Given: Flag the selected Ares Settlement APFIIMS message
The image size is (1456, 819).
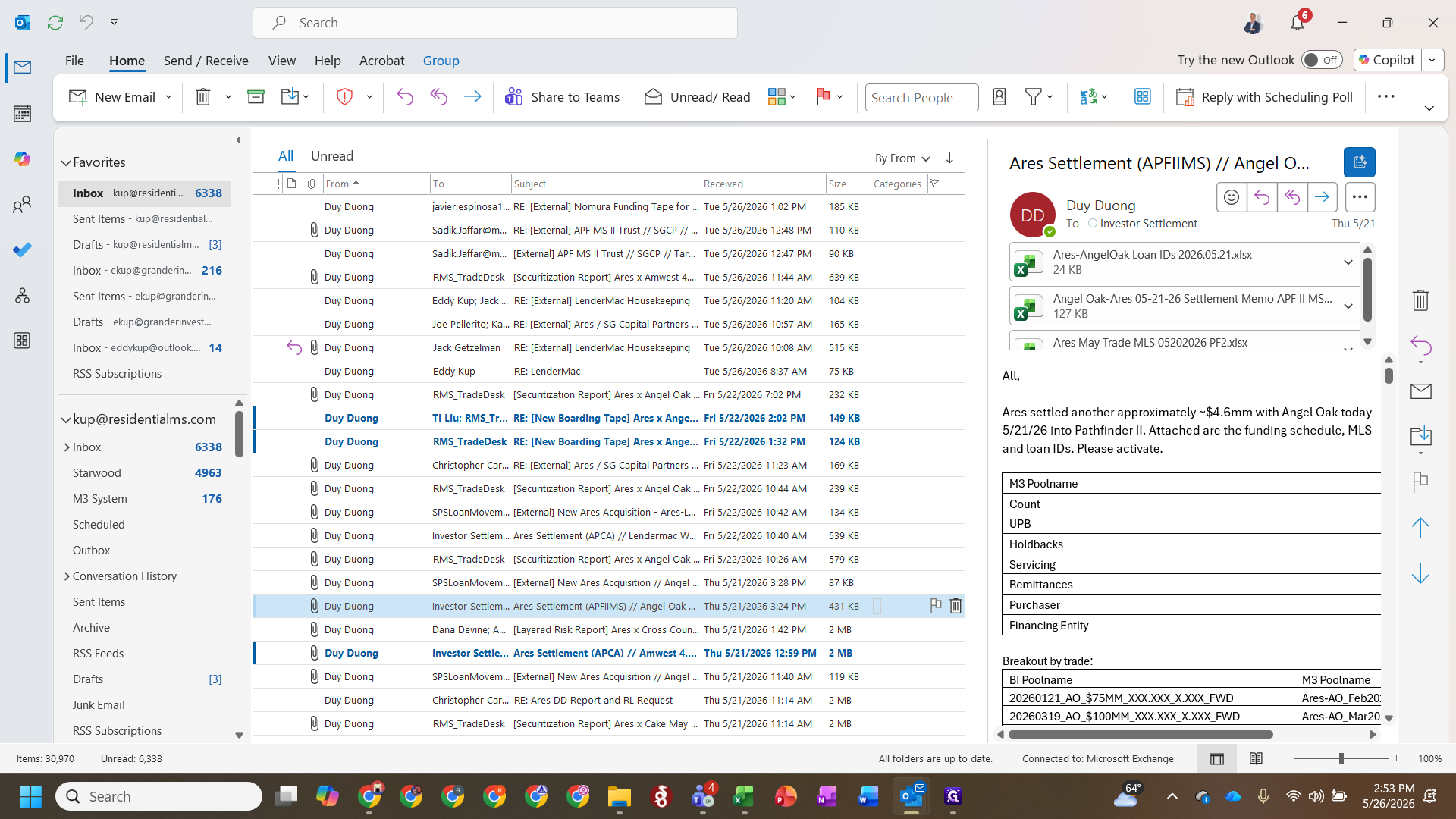Looking at the screenshot, I should 936,605.
